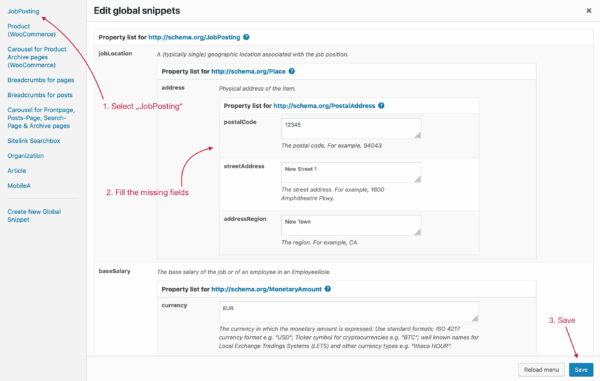The height and width of the screenshot is (381, 600).
Task: Click 'The region. For example, CA.' hint
Action: 320,243
